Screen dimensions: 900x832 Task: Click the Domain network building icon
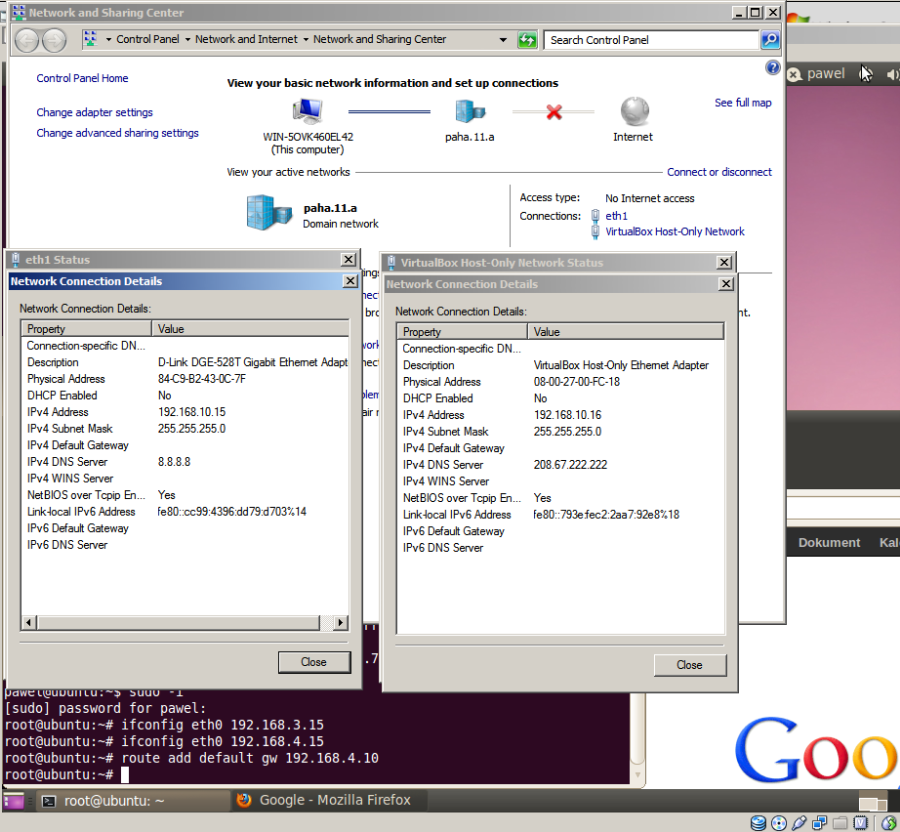coord(268,212)
